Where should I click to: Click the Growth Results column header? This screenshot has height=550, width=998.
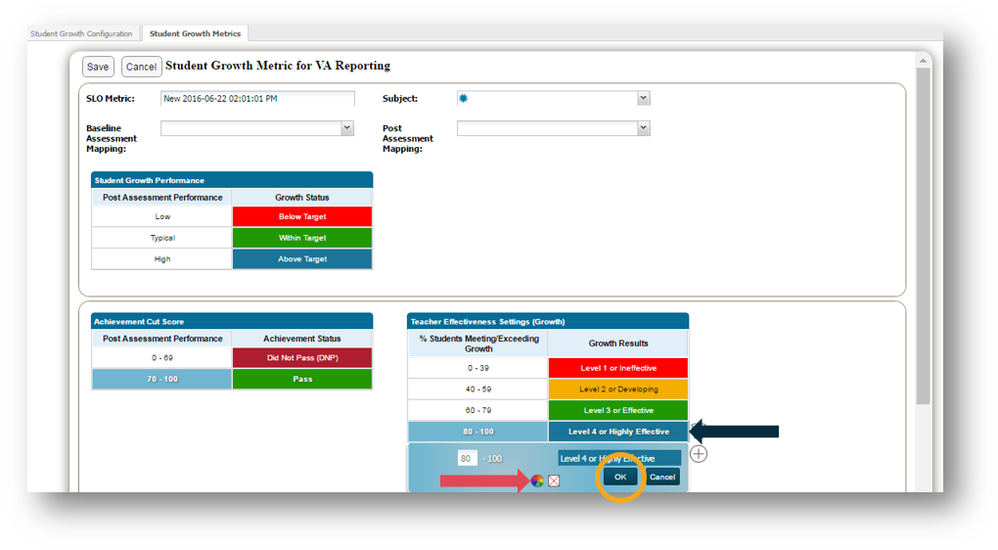(x=618, y=343)
